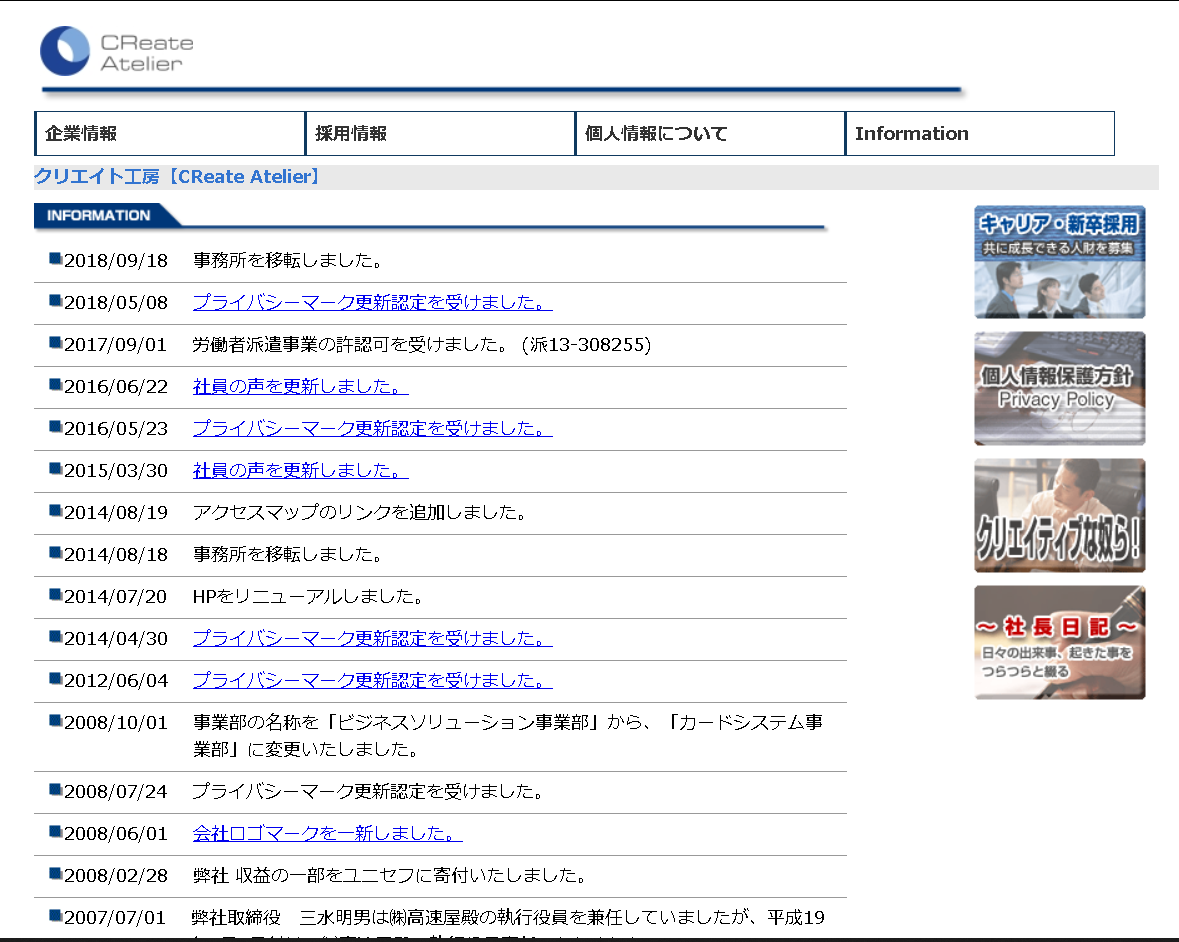
Task: Open 社員の声を更新しました link dated 2016/06/22
Action: [x=299, y=386]
